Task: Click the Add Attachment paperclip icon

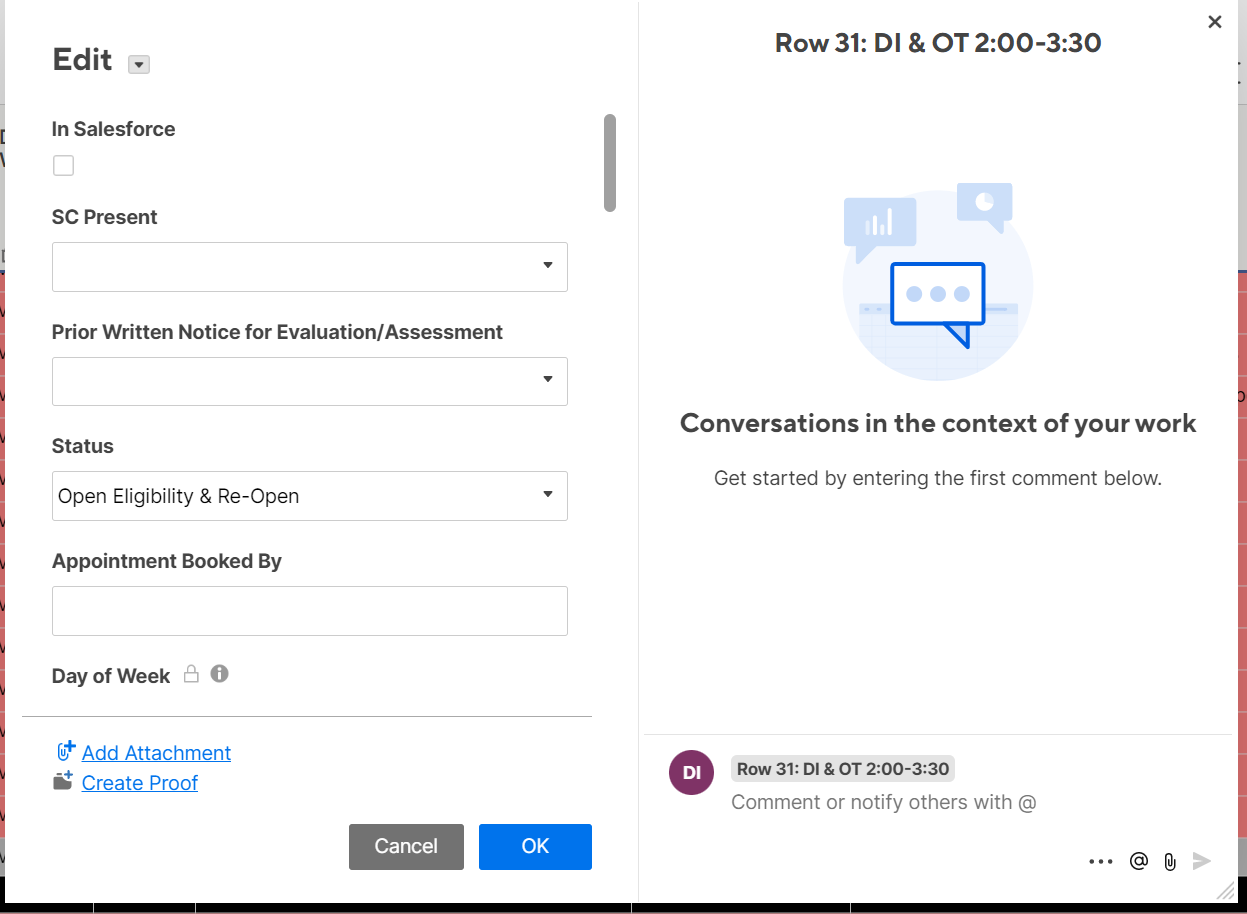Action: tap(64, 750)
